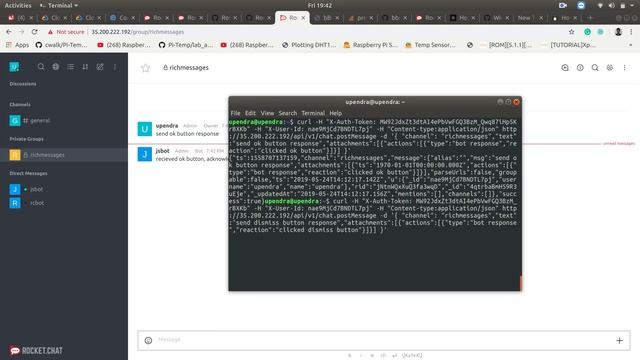Open the green Grammarly extension icon
This screenshot has height=360, width=640.
[x=587, y=32]
